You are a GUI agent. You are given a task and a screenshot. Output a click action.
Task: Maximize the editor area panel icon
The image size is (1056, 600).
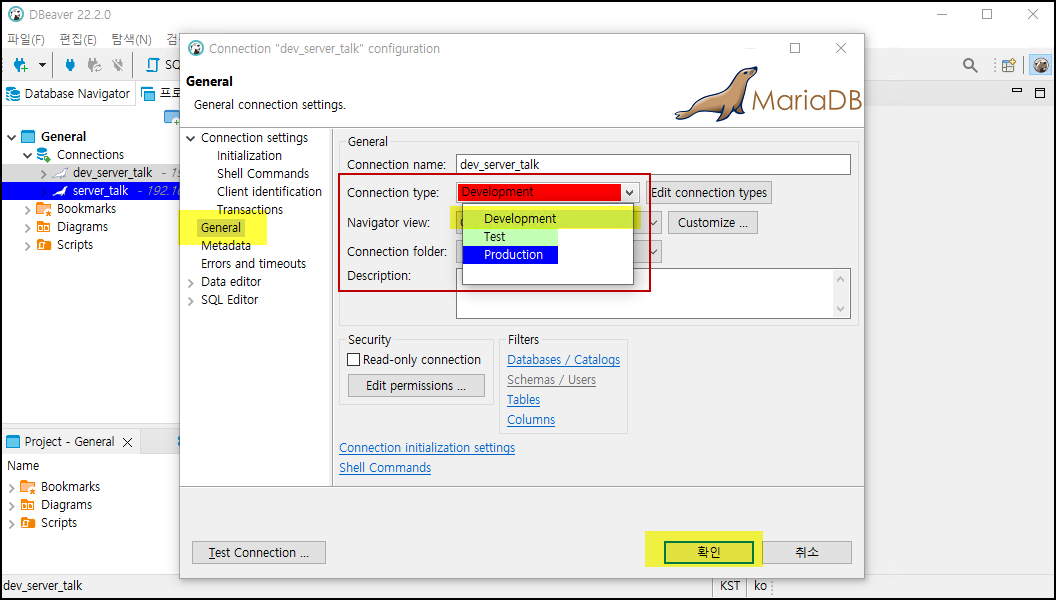pyautogui.click(x=1040, y=93)
